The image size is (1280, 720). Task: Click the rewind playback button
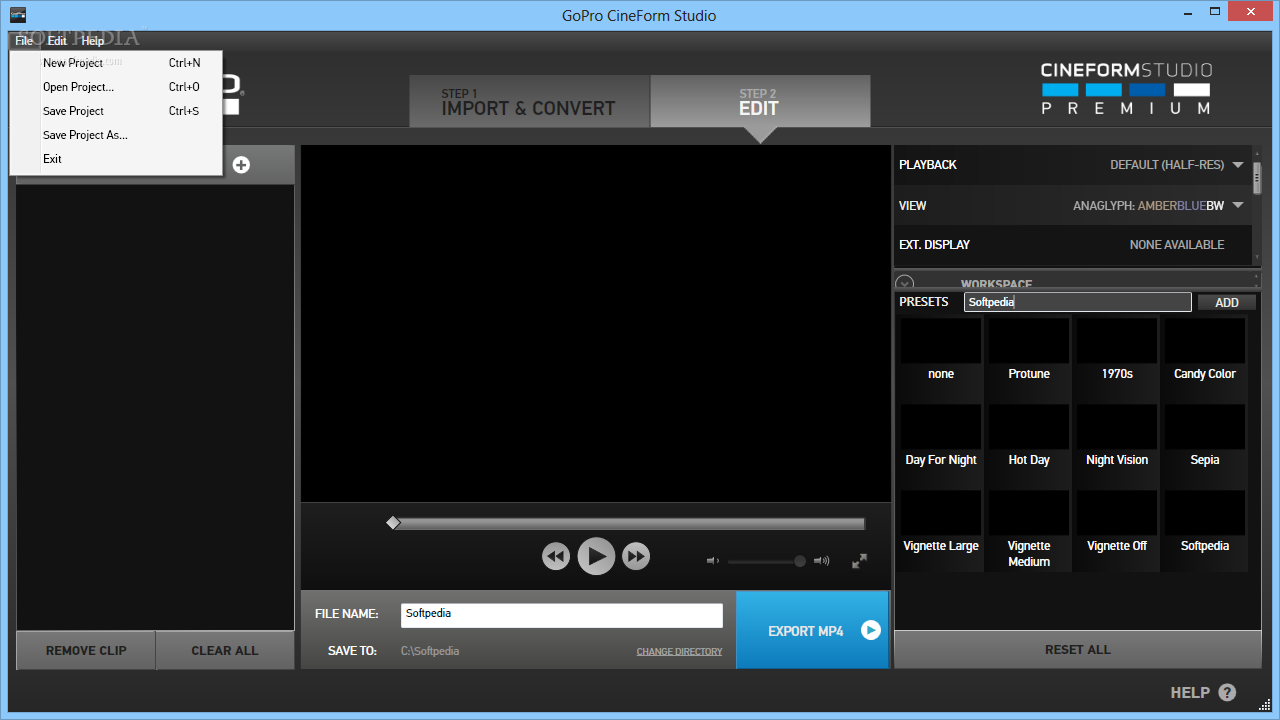click(x=556, y=556)
